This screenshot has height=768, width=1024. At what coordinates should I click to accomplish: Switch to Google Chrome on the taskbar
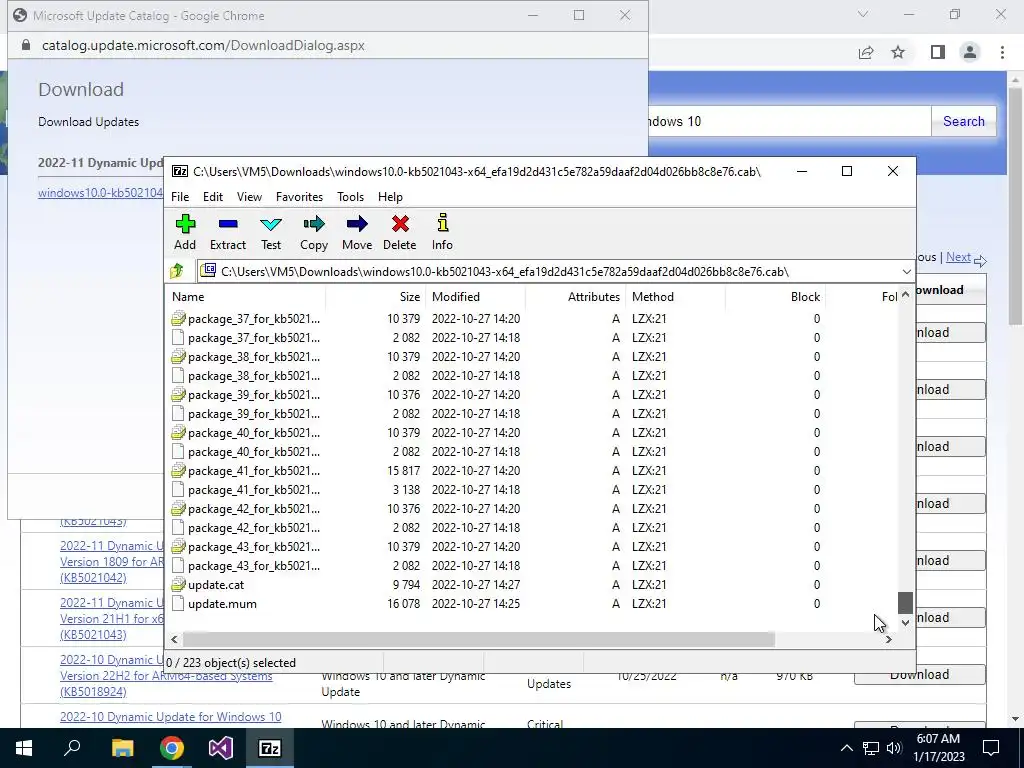click(x=172, y=748)
